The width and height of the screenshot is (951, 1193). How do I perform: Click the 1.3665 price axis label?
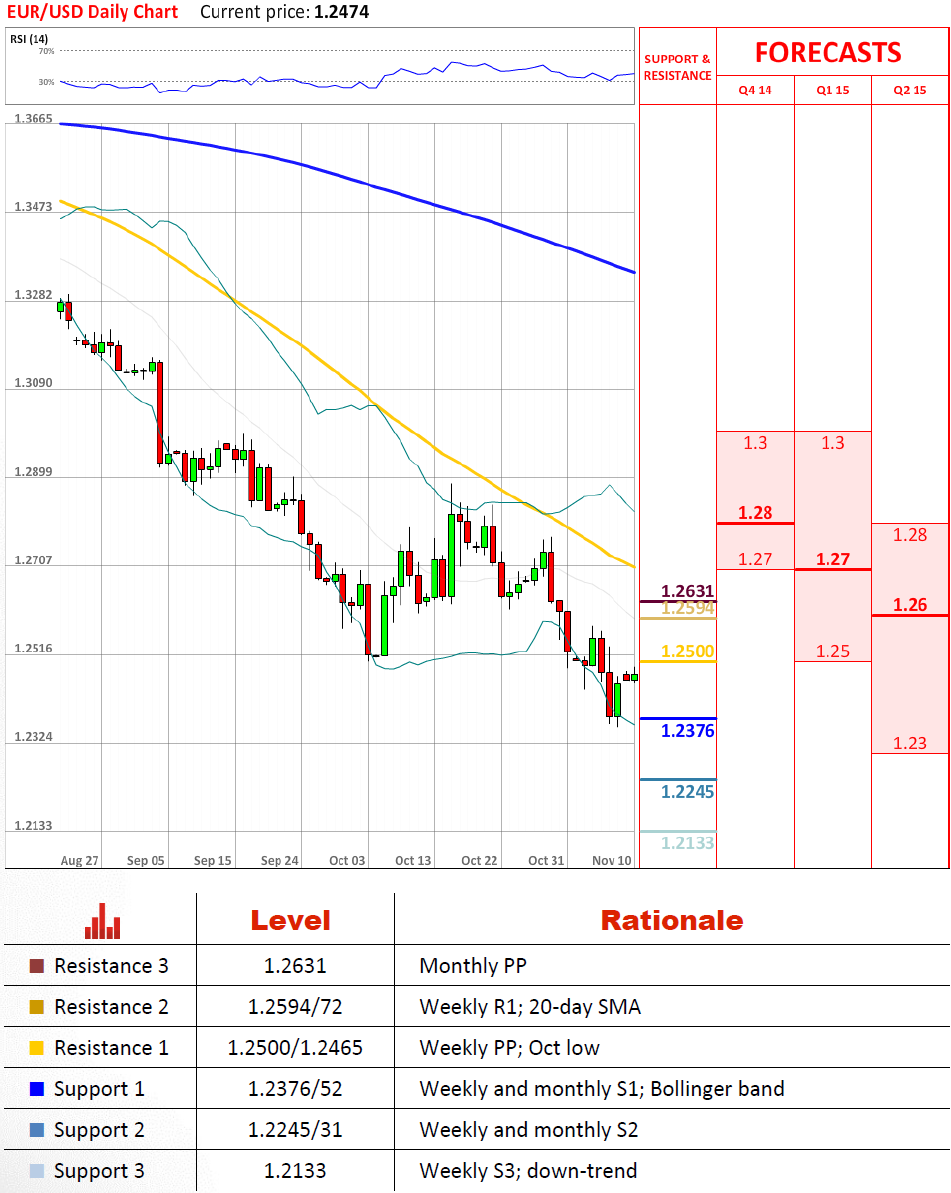pos(33,119)
